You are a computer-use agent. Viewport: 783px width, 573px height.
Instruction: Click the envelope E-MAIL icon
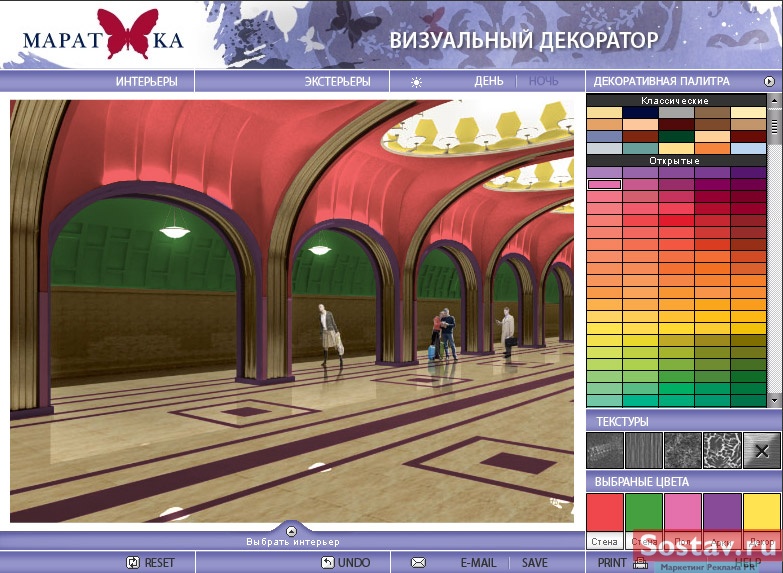[x=418, y=563]
